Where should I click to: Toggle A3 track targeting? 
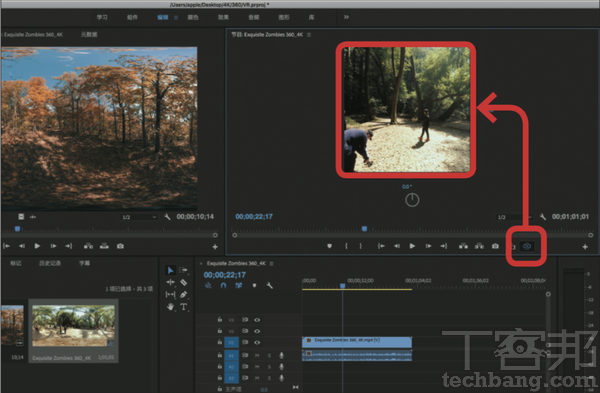click(x=231, y=378)
